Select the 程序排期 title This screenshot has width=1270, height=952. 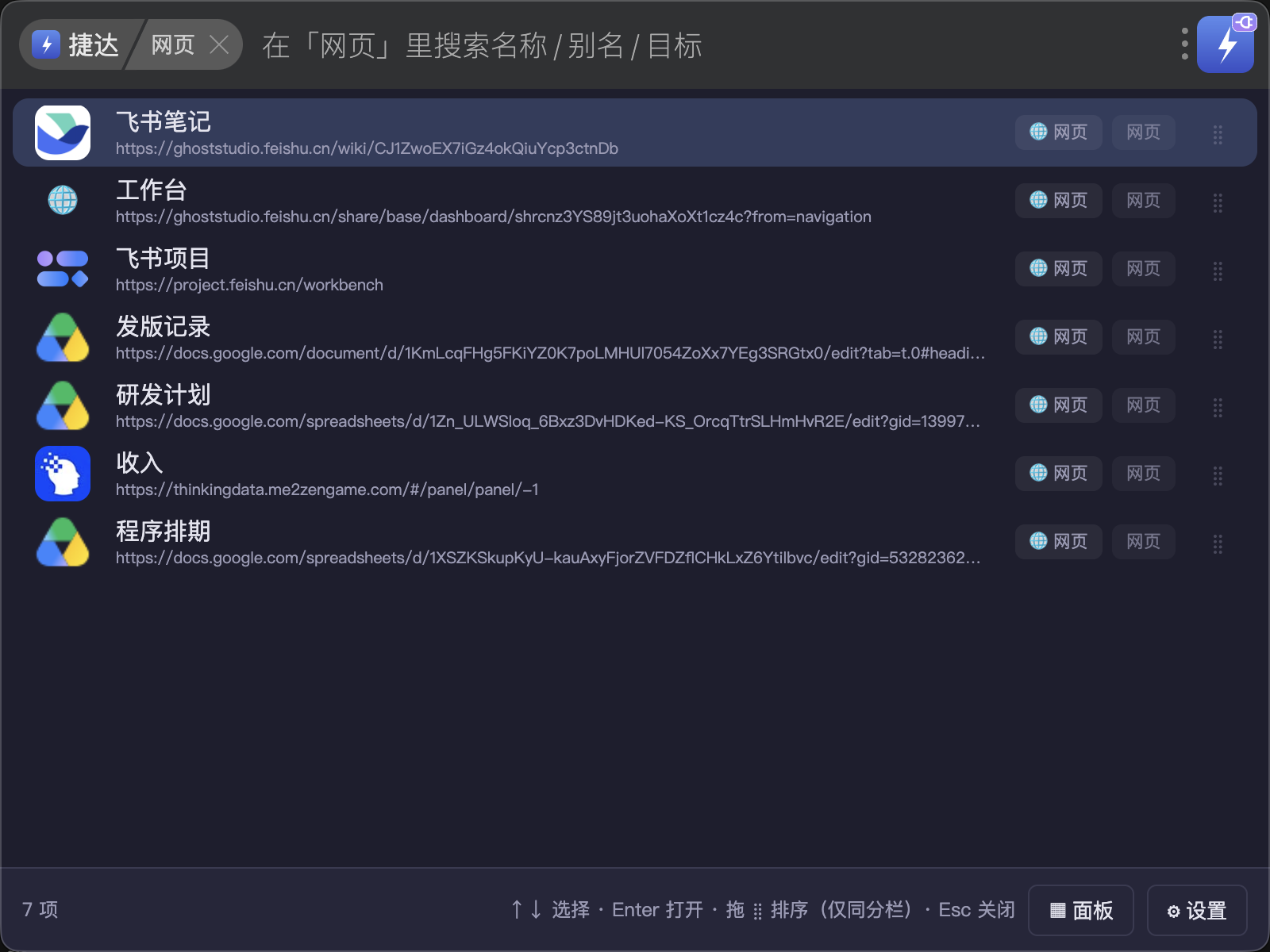pyautogui.click(x=164, y=531)
